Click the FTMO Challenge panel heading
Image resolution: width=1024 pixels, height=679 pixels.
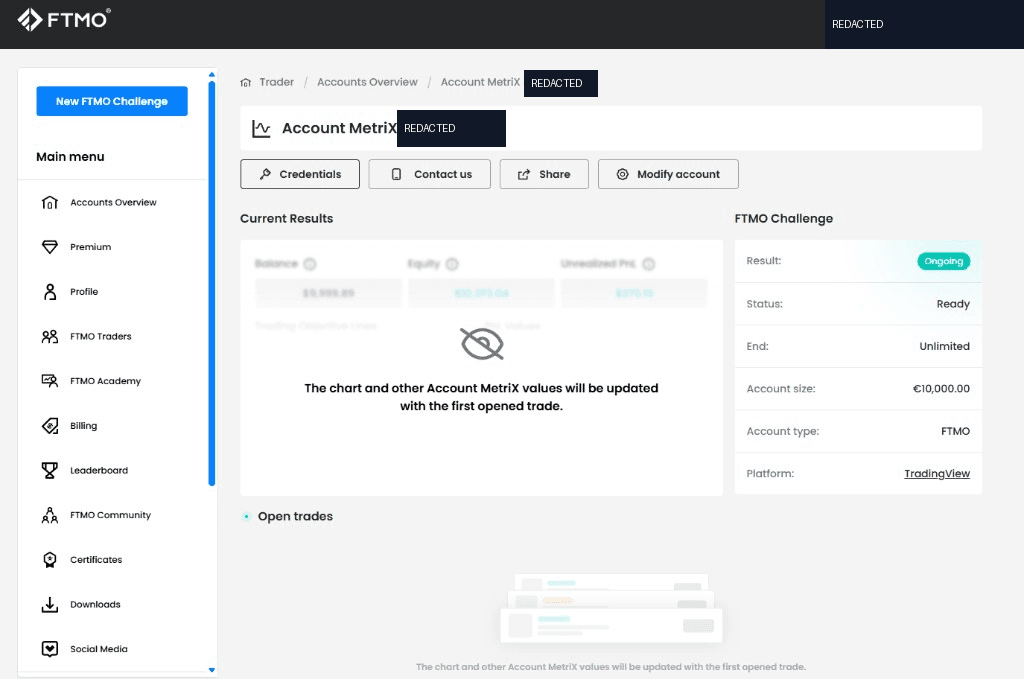click(784, 219)
